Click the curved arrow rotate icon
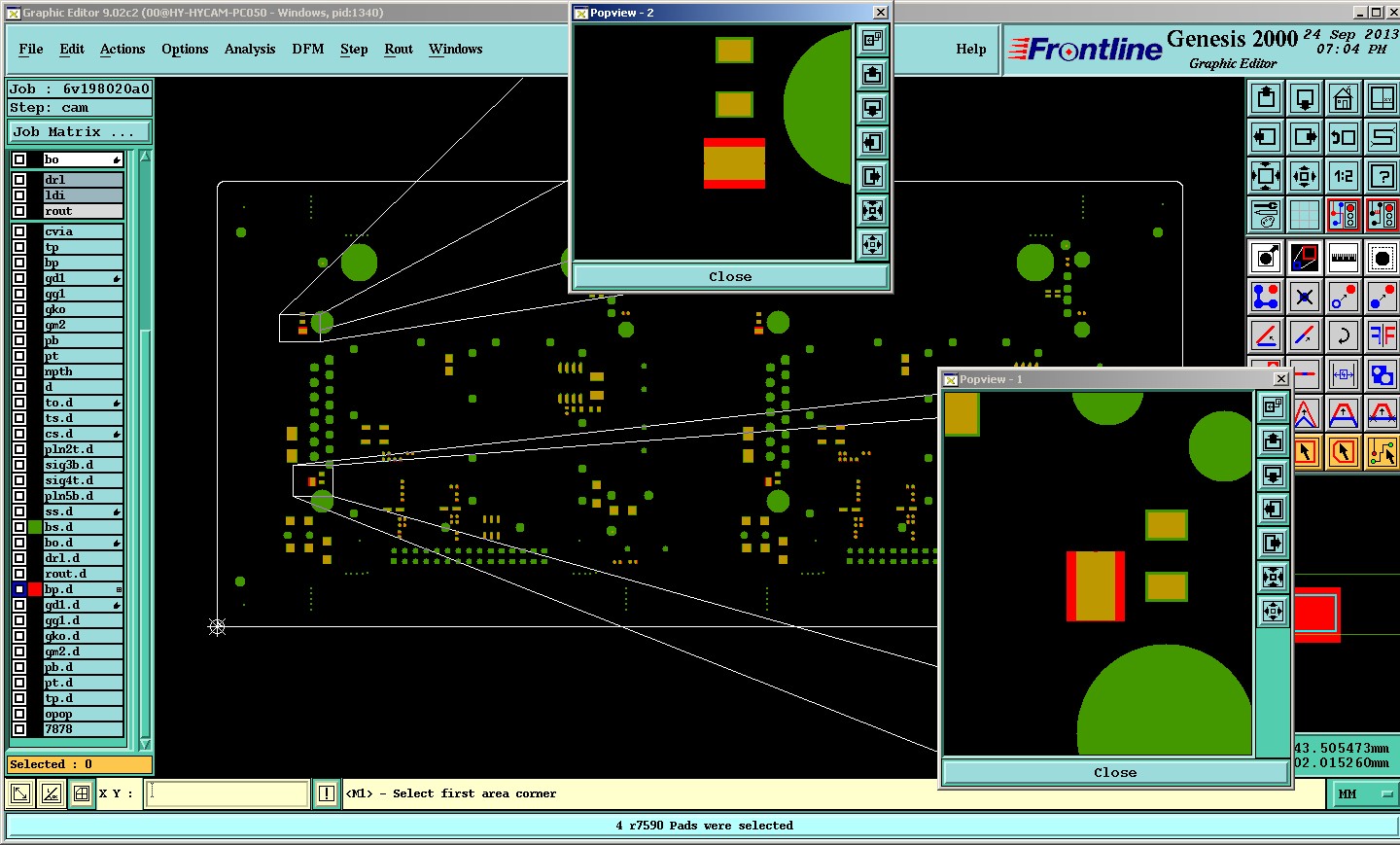 pos(1344,335)
